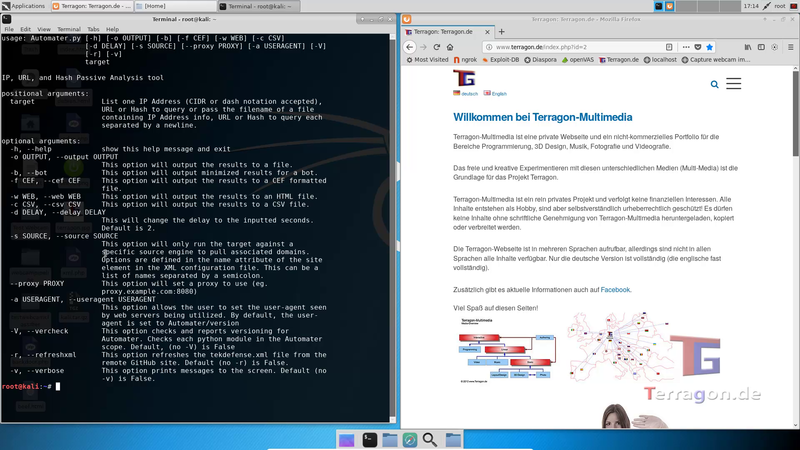Open the Applications menu in the panel

[23, 6]
